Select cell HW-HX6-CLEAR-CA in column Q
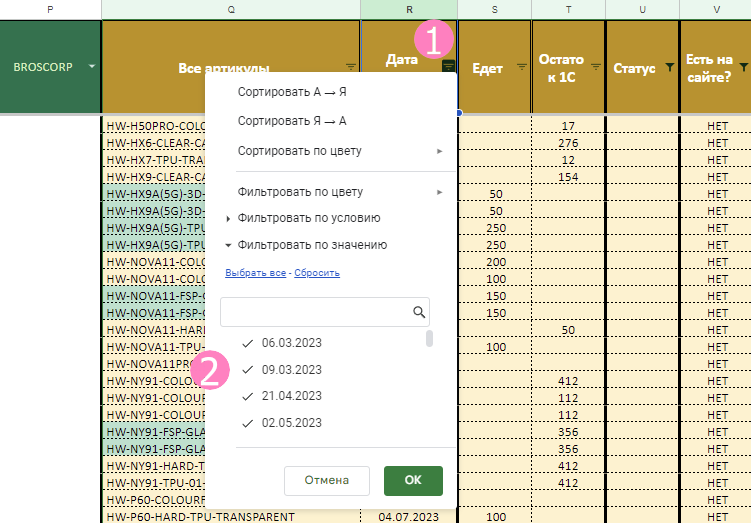 tap(154, 143)
